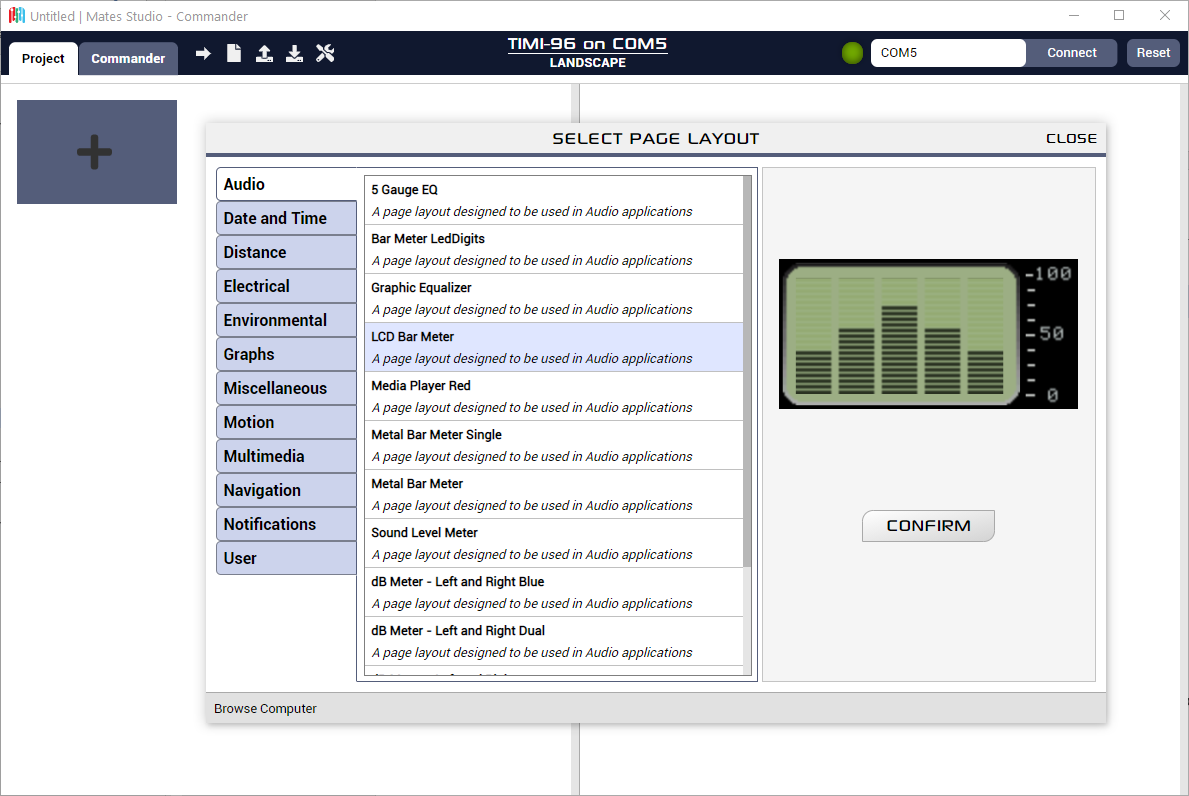Click the new file document icon
The height and width of the screenshot is (796, 1189).
(x=234, y=53)
